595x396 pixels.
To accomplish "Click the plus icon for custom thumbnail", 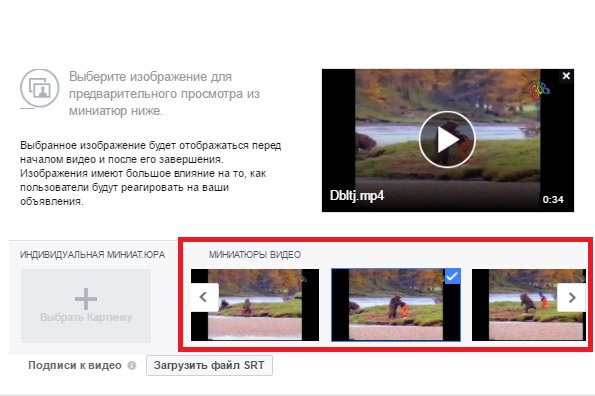I will [86, 299].
